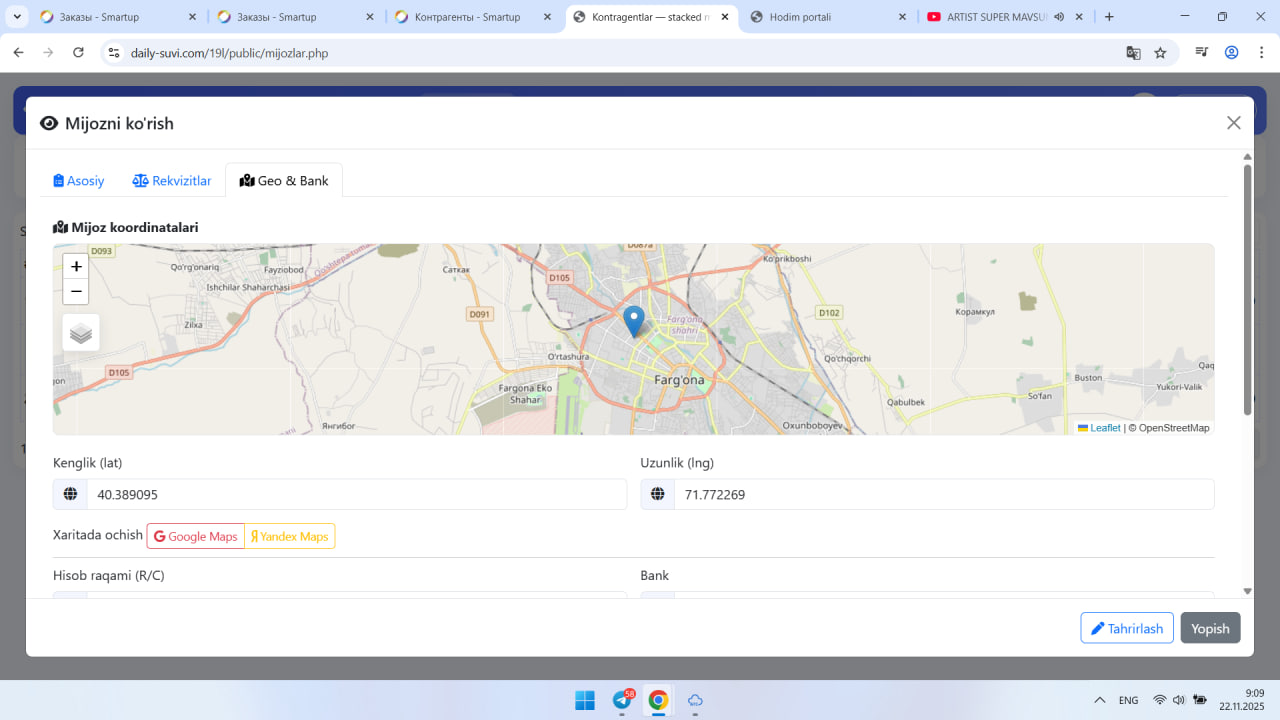The image size is (1280, 720).
Task: Click the Tahrirlash edit button
Action: (1126, 628)
